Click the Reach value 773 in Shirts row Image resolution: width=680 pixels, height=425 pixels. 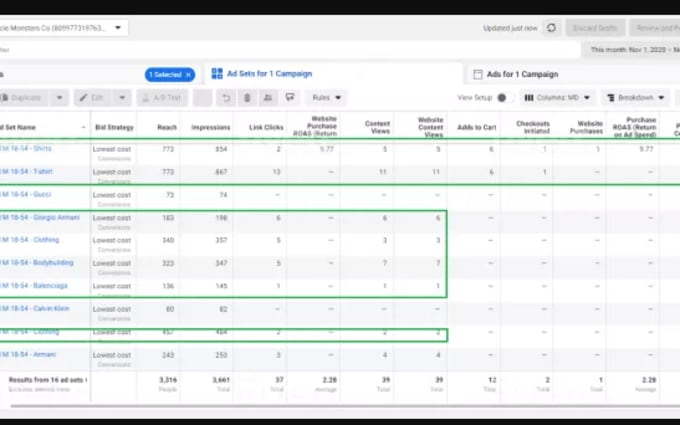[168, 149]
